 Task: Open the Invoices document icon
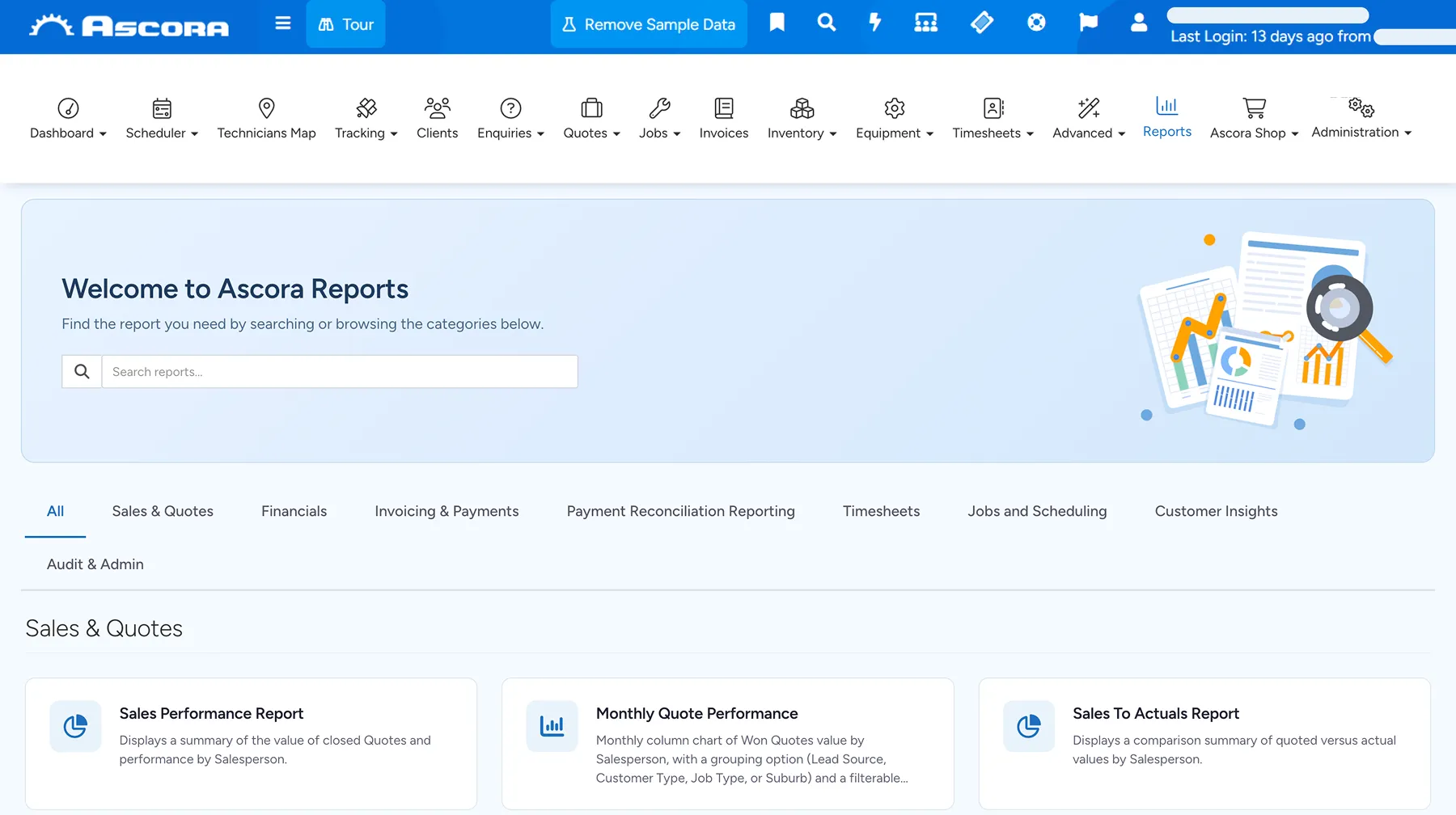pos(724,108)
